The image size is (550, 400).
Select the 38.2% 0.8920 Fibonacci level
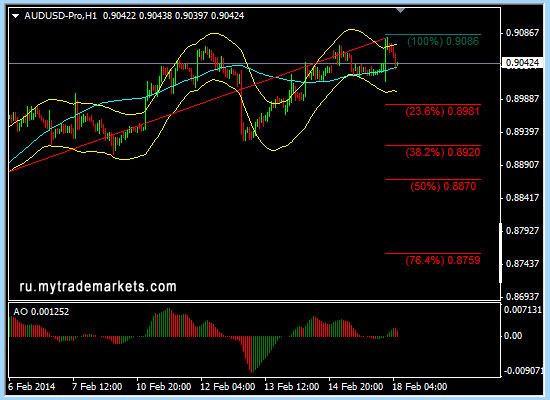point(443,152)
